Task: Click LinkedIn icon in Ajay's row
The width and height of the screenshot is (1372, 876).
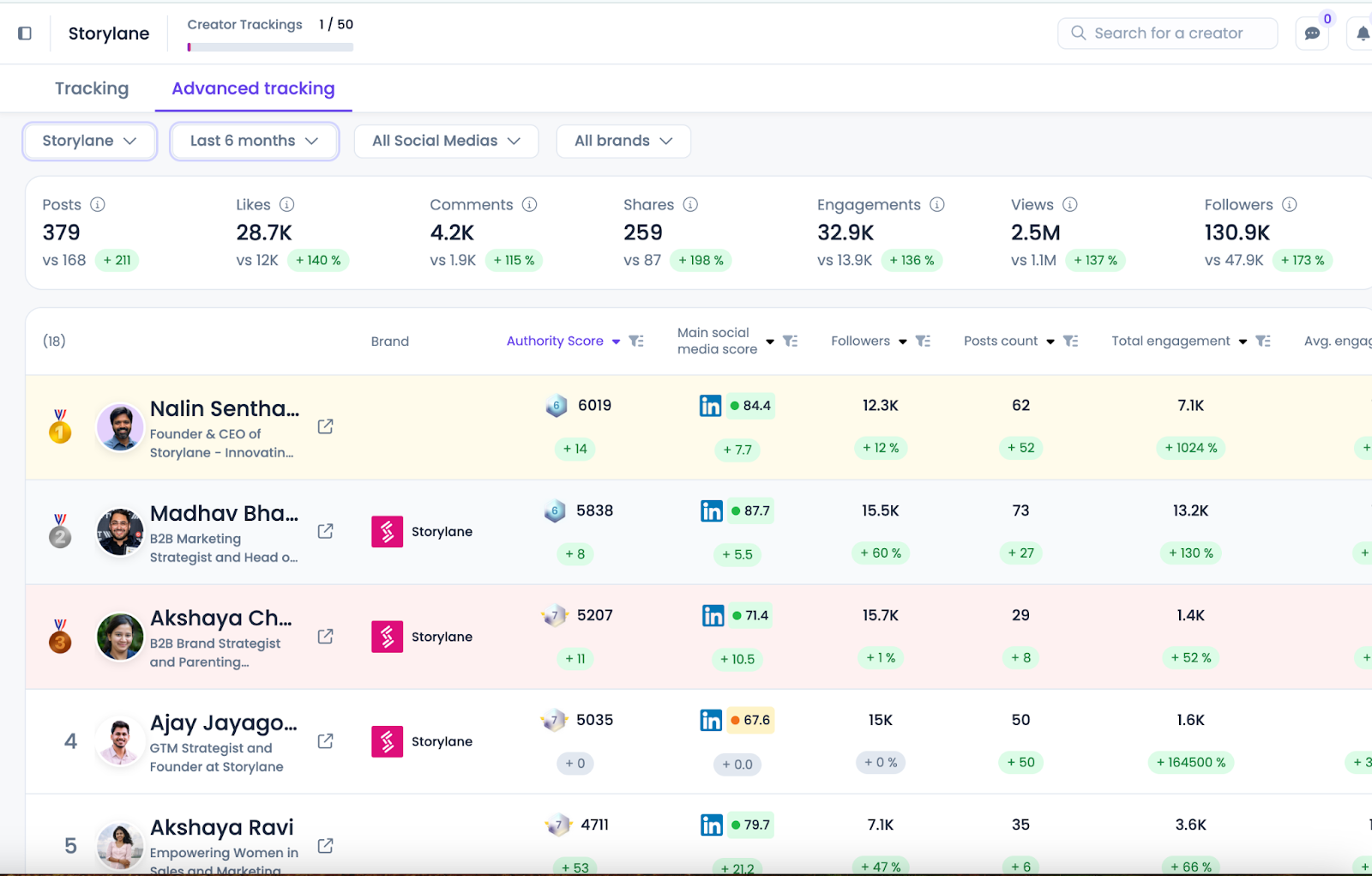Action: point(711,720)
